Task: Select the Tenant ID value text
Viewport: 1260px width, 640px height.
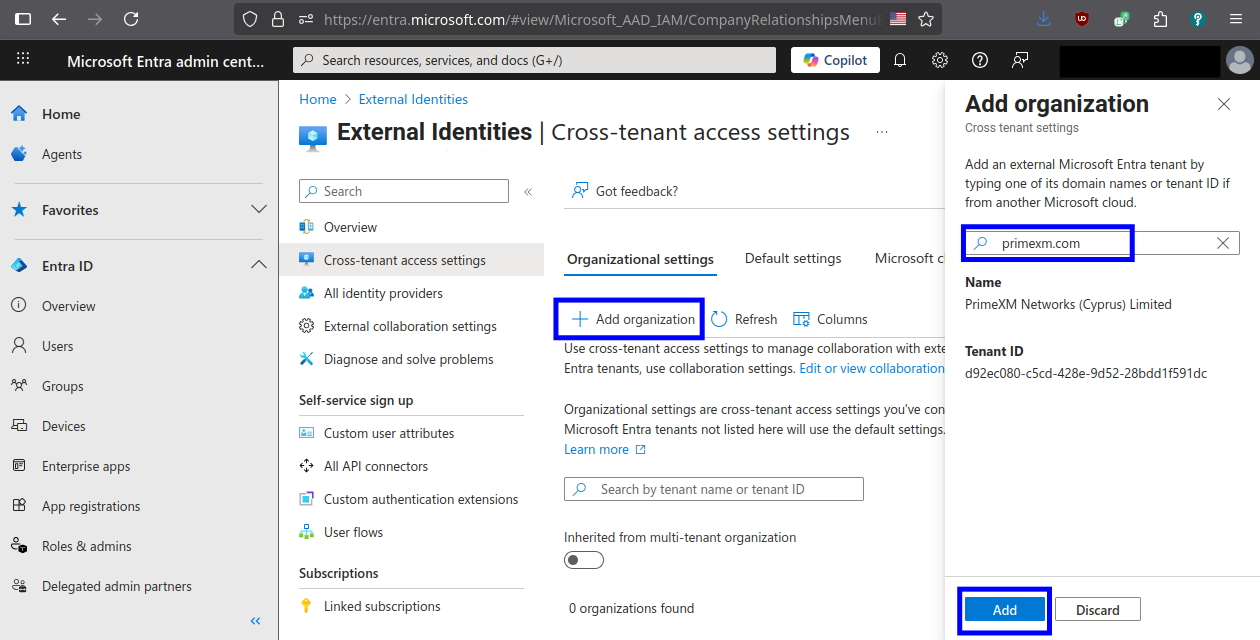Action: coord(1086,373)
